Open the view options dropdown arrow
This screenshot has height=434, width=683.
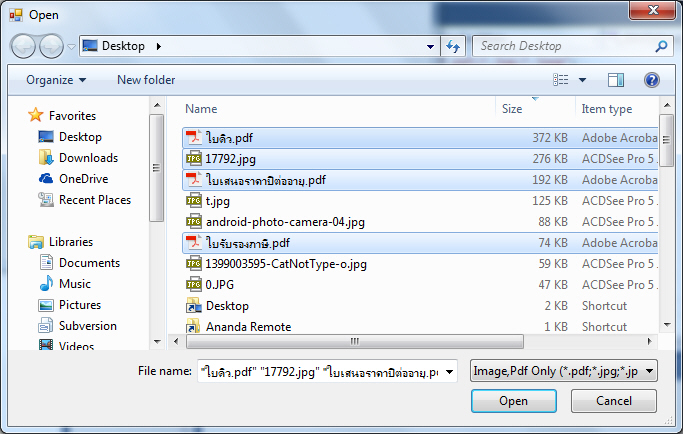[x=582, y=80]
